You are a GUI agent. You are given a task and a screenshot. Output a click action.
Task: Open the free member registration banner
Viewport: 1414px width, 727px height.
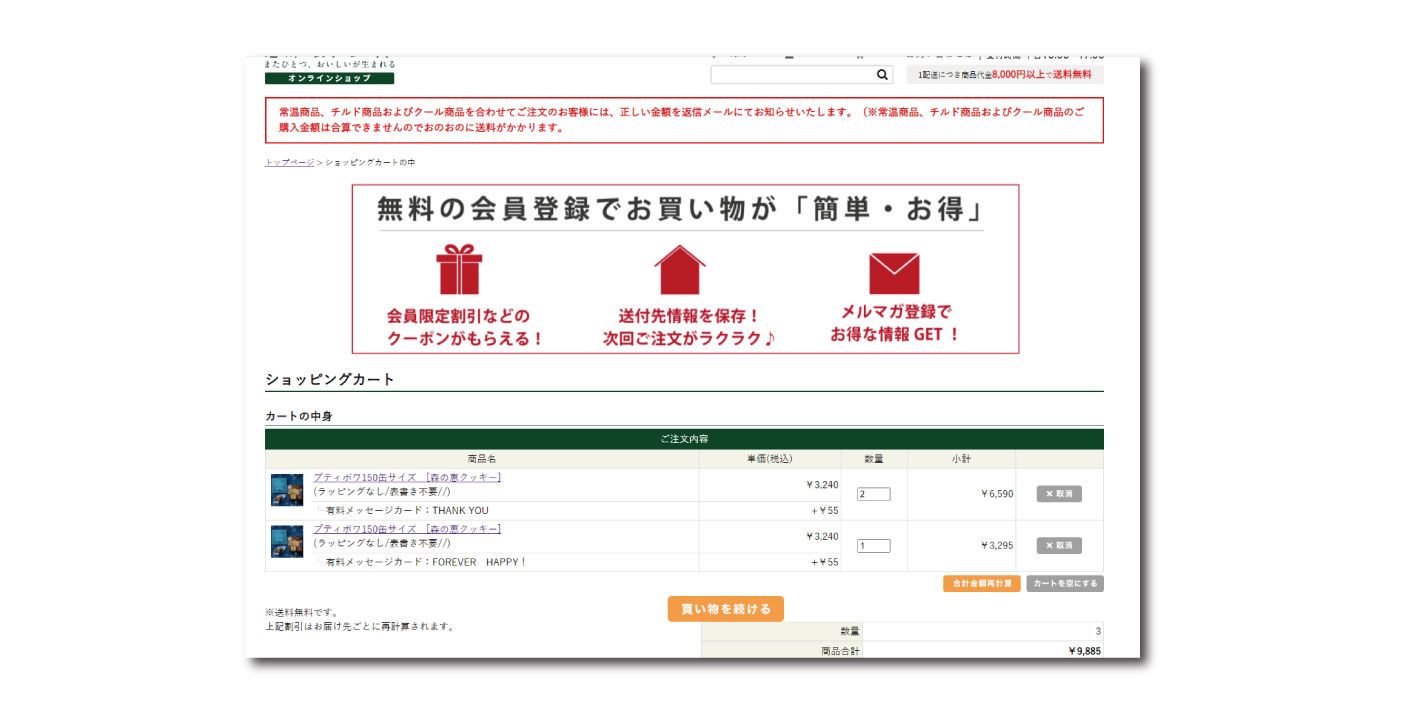coord(685,269)
